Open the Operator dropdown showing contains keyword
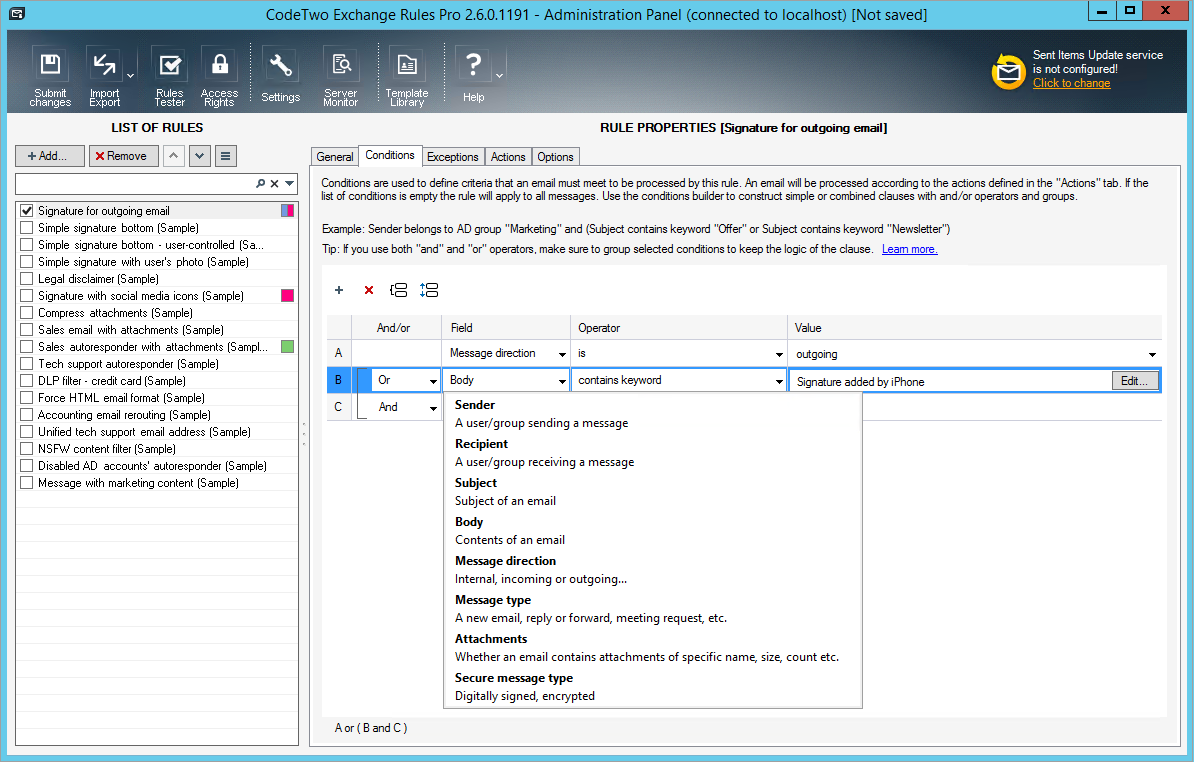The width and height of the screenshot is (1194, 762). 781,380
